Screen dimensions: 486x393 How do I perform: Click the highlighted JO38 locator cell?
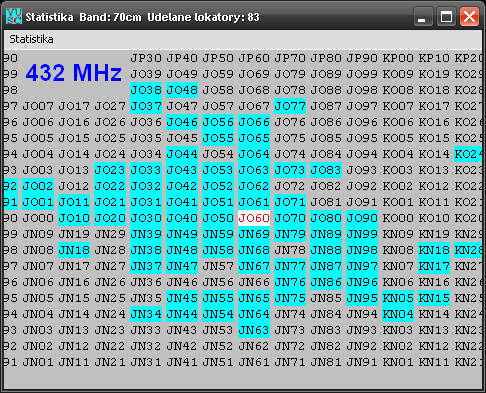[146, 90]
